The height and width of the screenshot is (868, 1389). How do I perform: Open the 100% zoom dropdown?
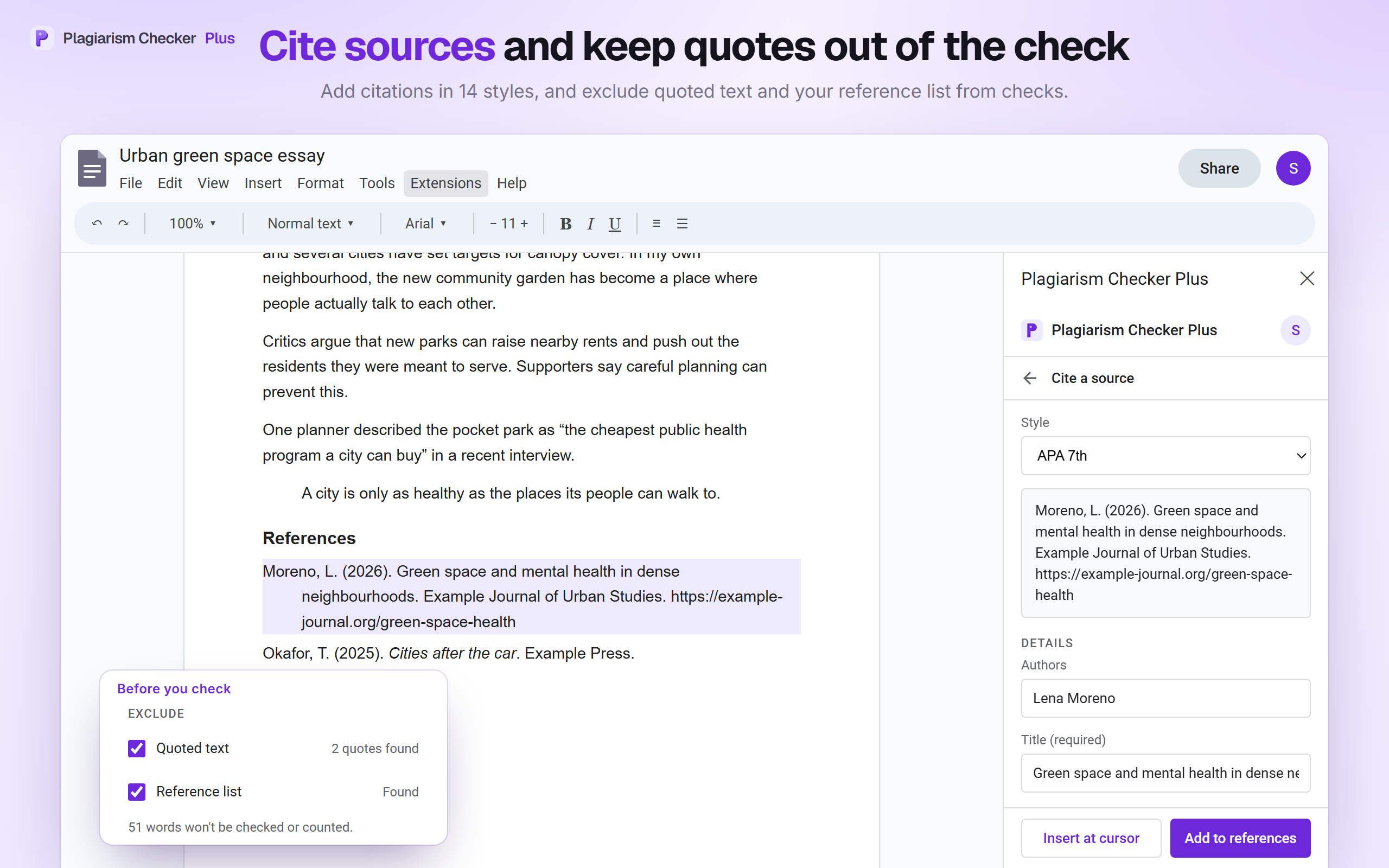(192, 224)
